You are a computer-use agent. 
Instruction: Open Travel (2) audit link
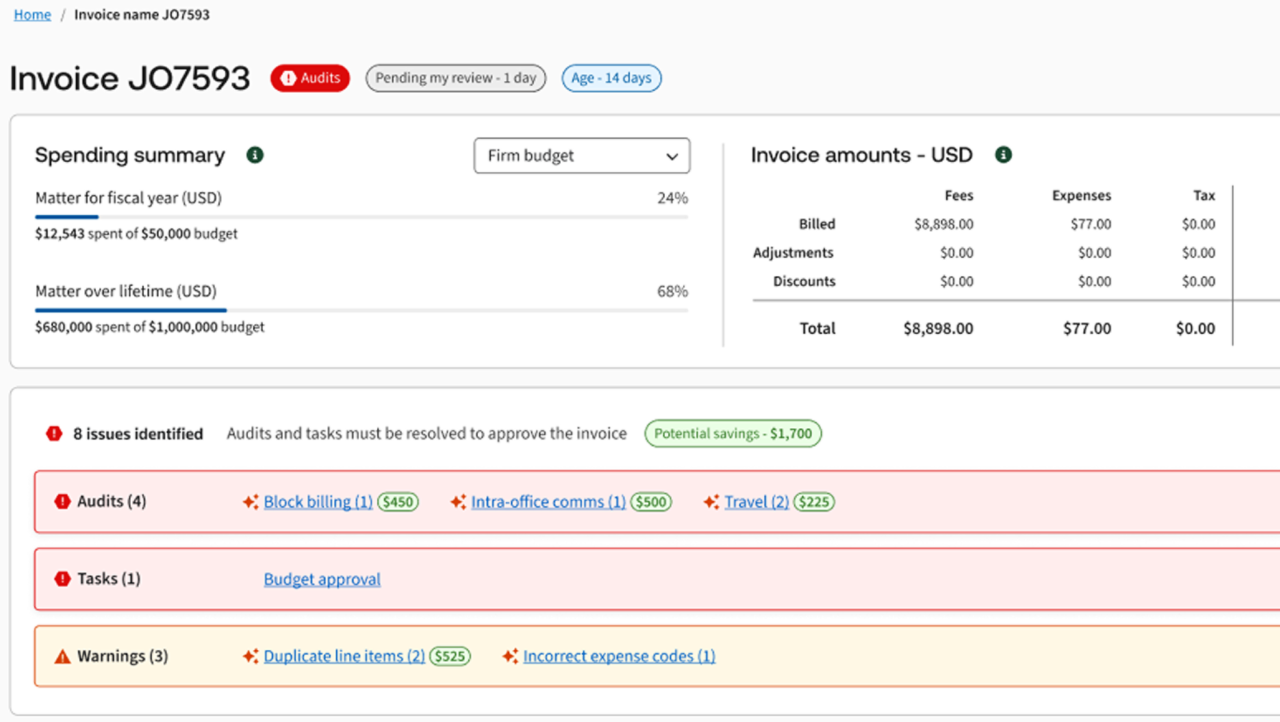tap(757, 502)
